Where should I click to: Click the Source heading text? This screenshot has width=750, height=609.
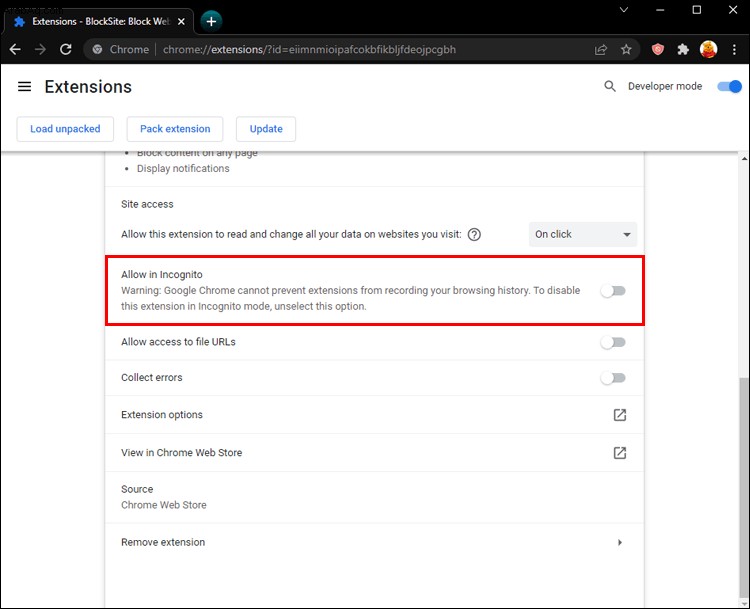[137, 489]
